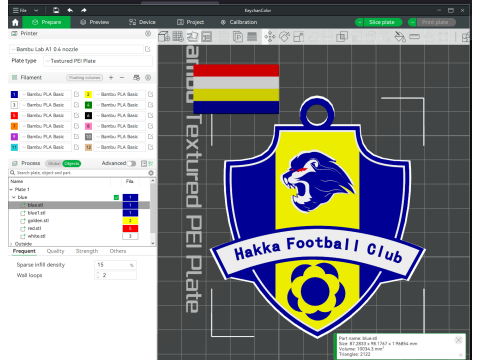Select the Measure ruler tool
This screenshot has width=480, height=360.
tap(414, 36)
